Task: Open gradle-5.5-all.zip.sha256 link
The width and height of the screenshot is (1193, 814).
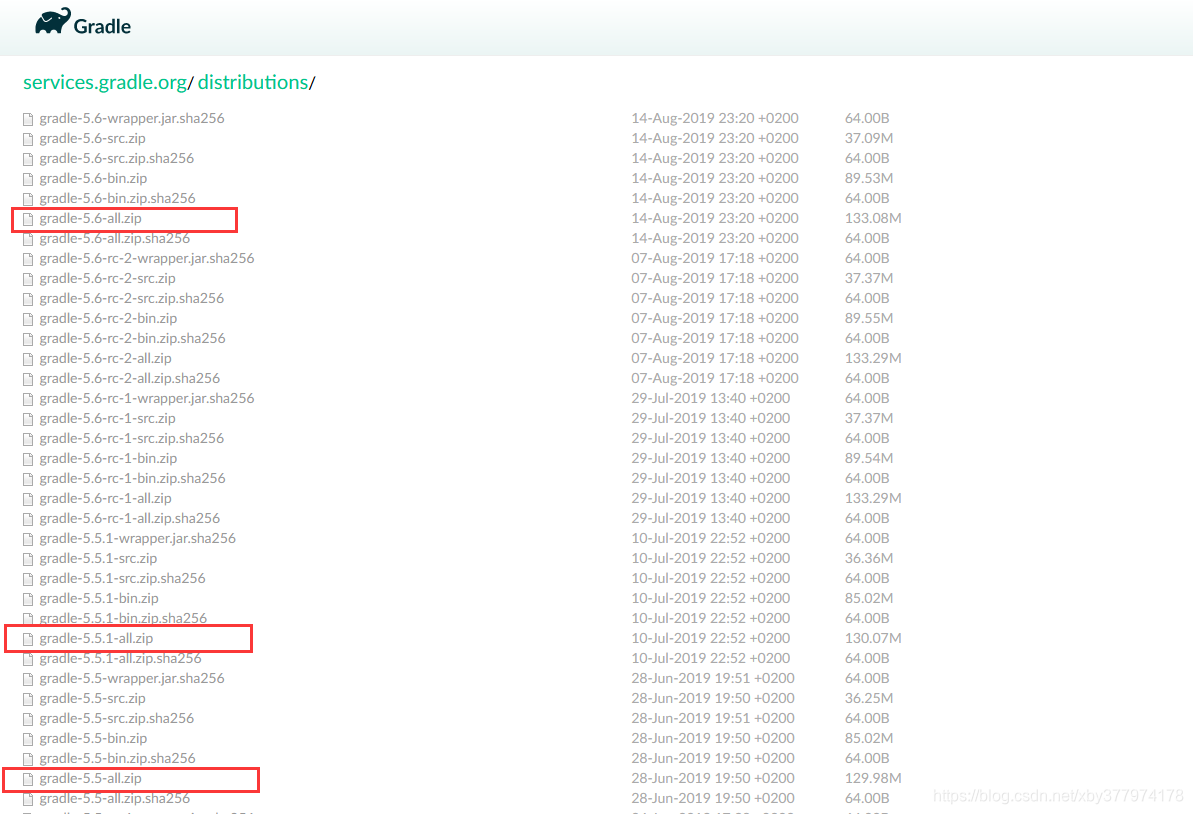Action: point(115,798)
